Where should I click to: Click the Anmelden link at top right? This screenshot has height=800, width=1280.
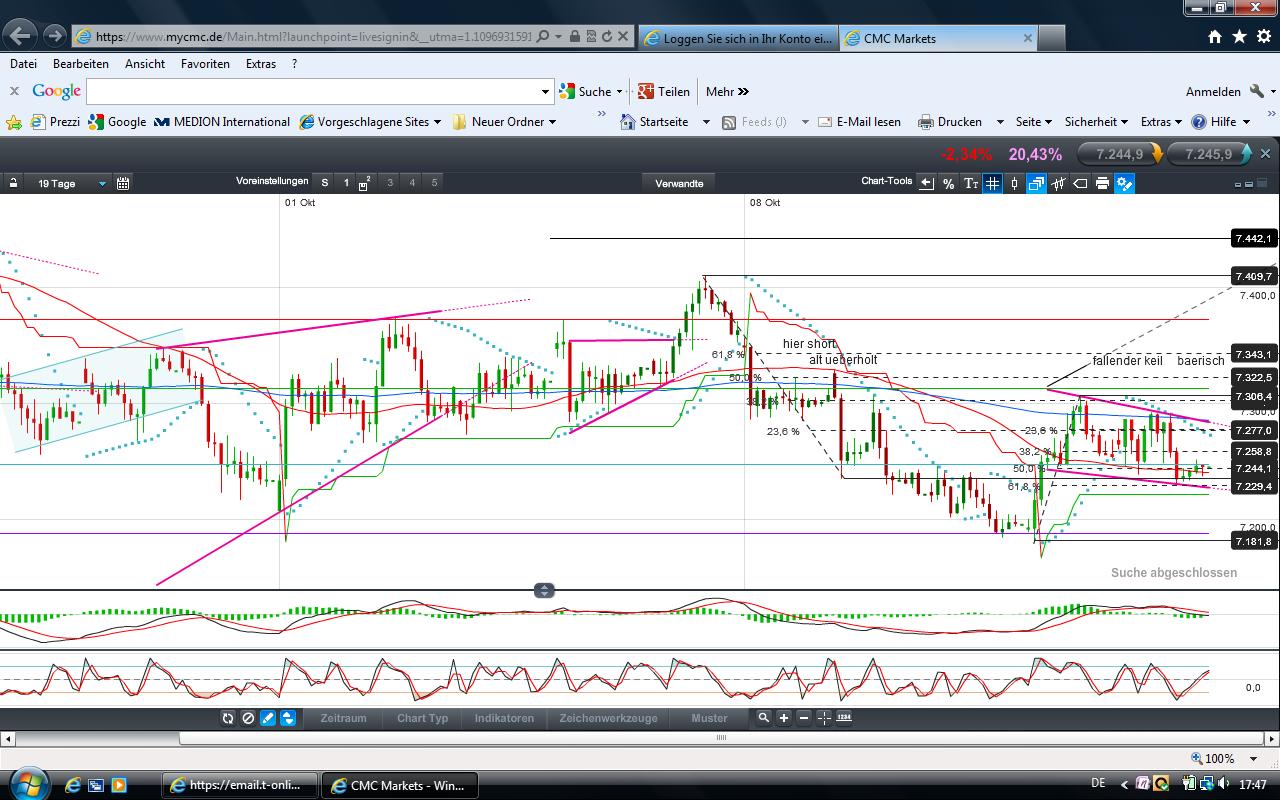pos(1213,91)
